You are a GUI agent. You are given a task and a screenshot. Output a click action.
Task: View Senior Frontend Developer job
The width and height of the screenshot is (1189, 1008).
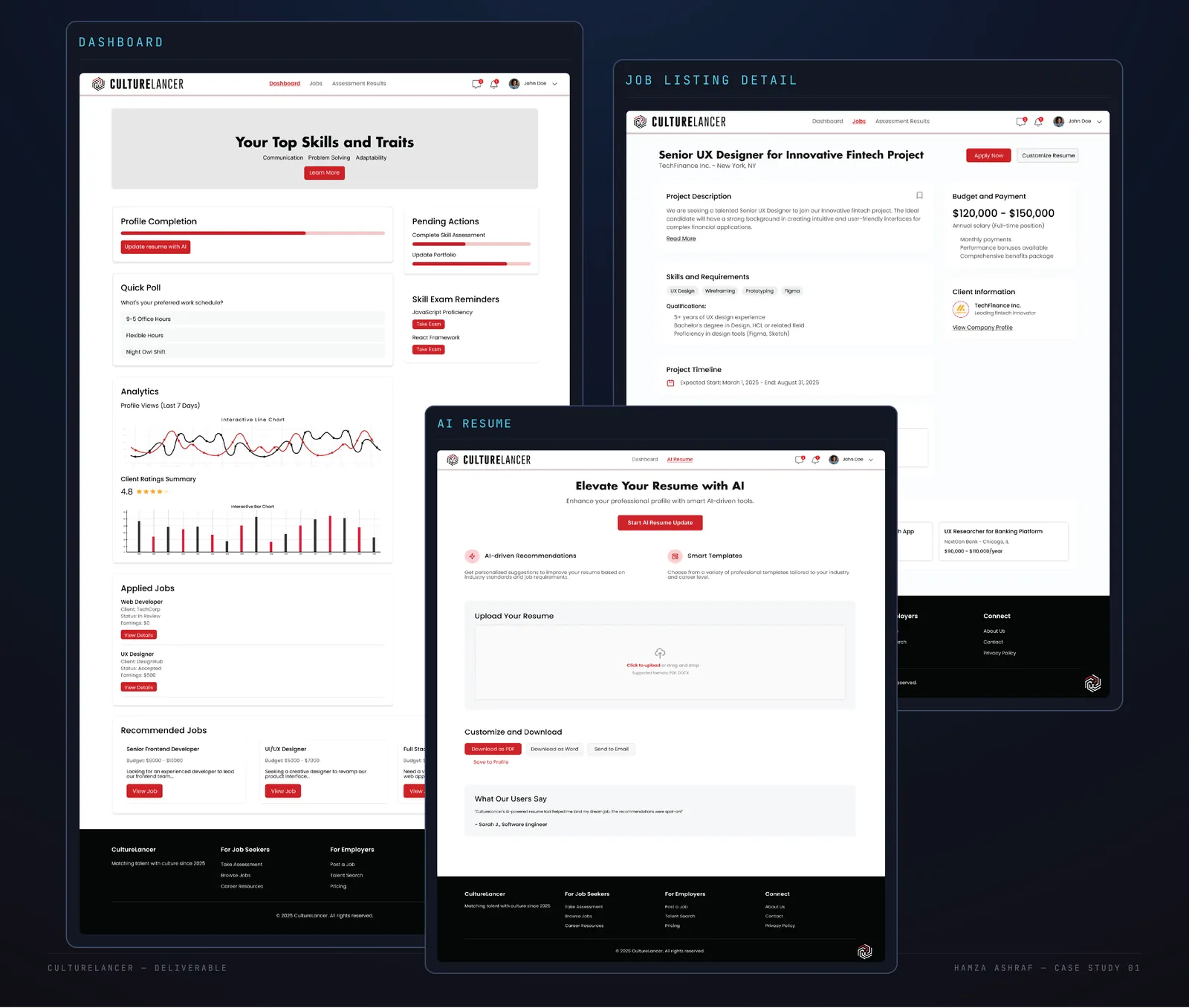click(x=144, y=791)
